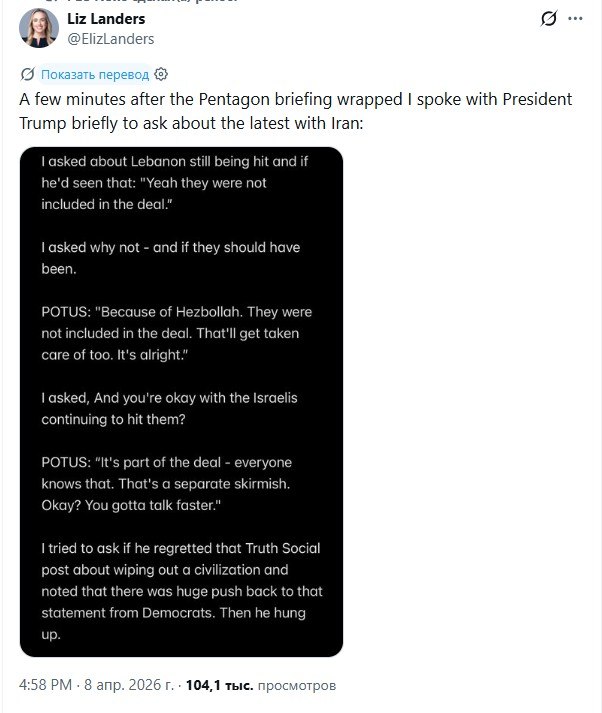Open translation settings gear icon
Screen dimensions: 602x713
162,74
